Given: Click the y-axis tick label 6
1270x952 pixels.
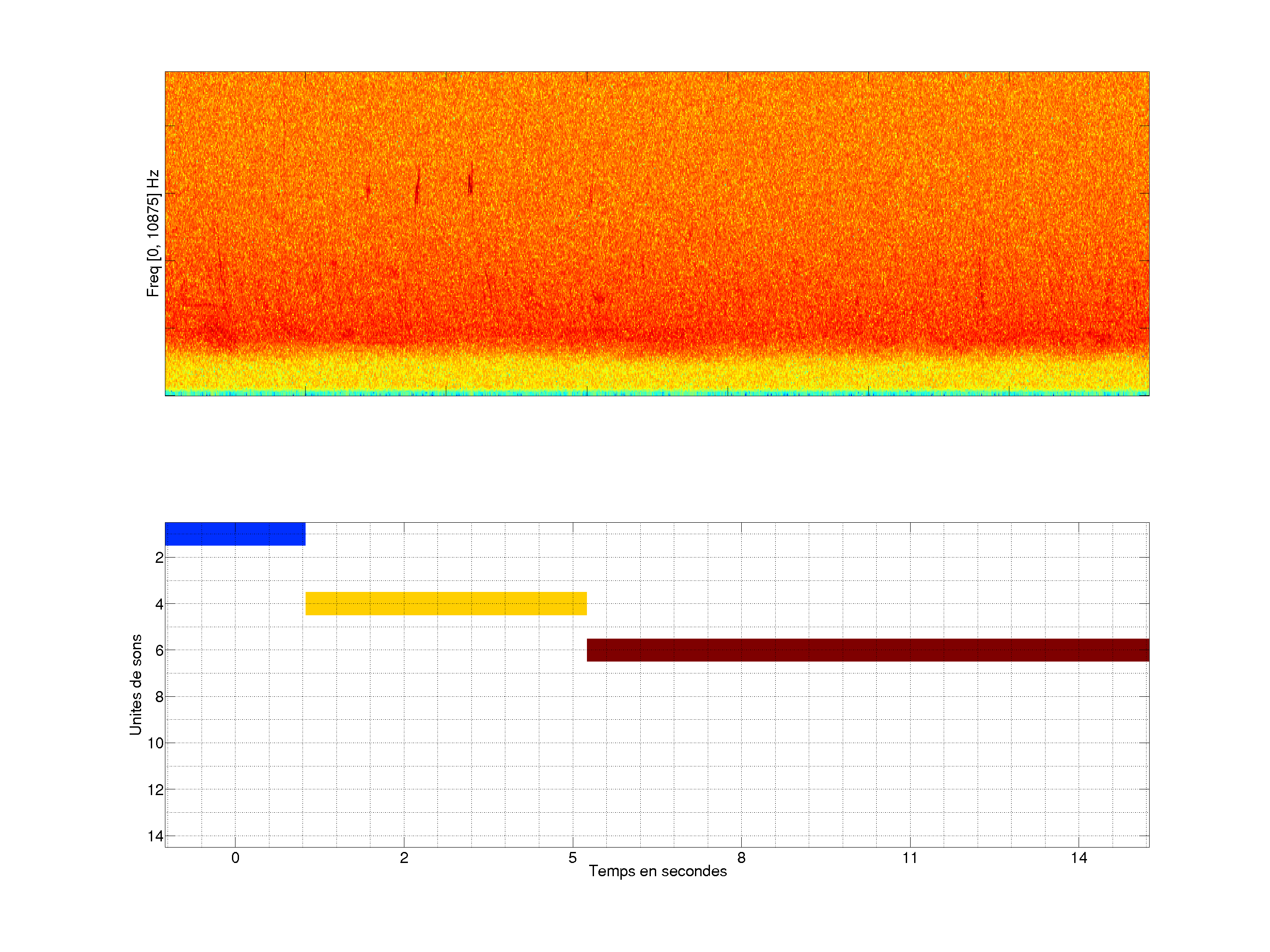Looking at the screenshot, I should coord(159,651).
